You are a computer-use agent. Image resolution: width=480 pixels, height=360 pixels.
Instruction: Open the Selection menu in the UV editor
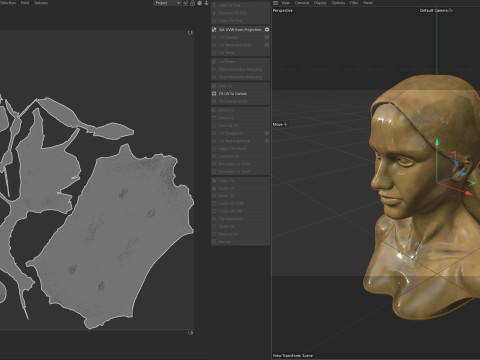[8, 3]
